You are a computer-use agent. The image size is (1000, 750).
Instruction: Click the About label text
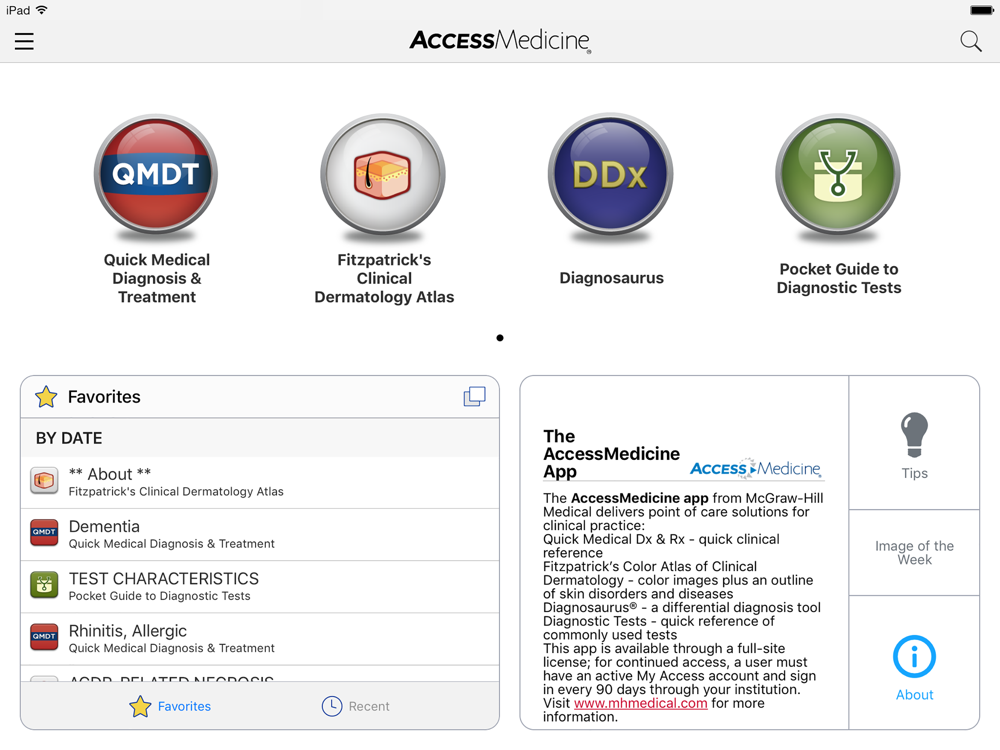coord(915,695)
